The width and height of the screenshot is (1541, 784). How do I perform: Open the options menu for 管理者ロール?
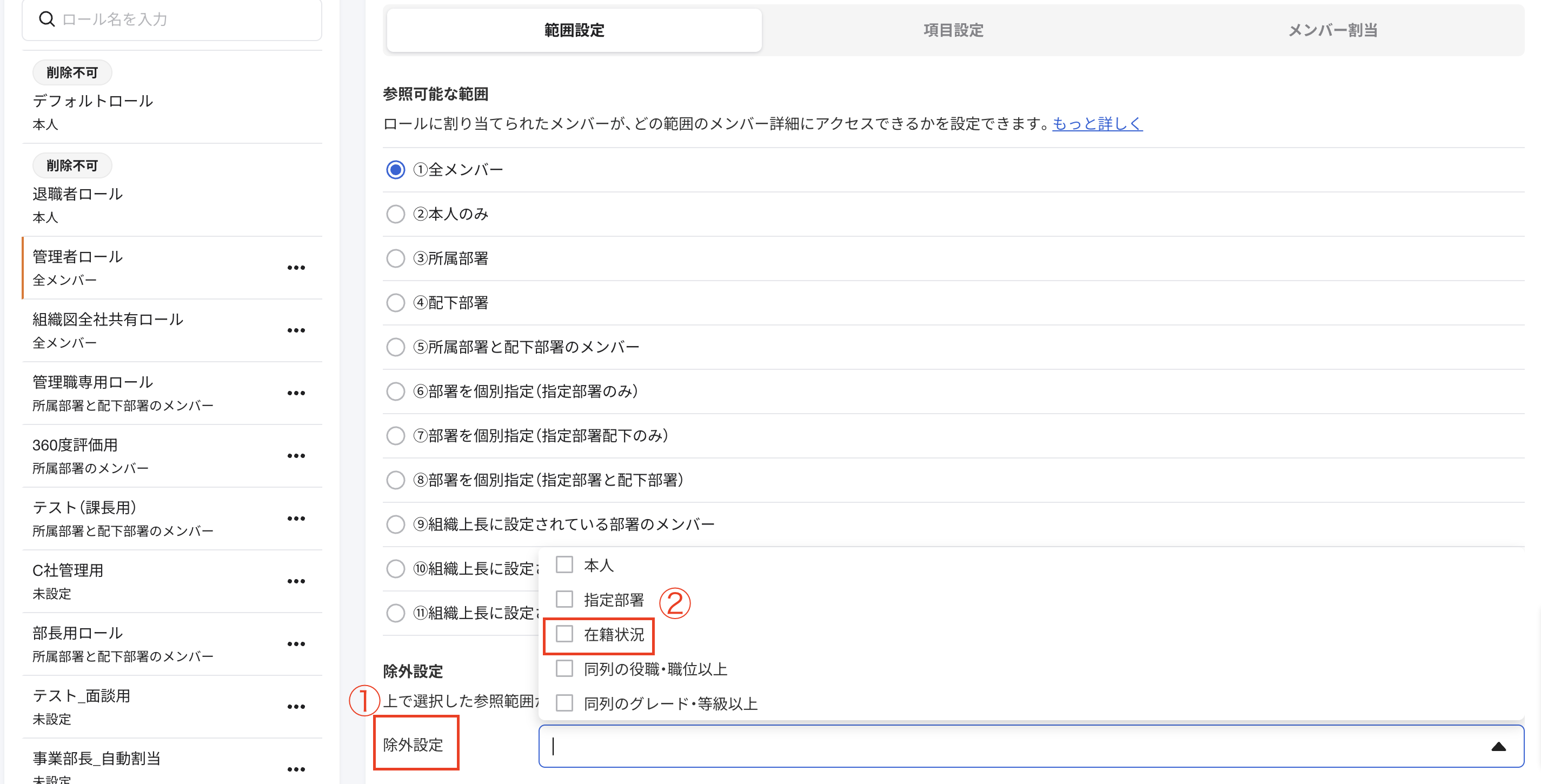296,267
